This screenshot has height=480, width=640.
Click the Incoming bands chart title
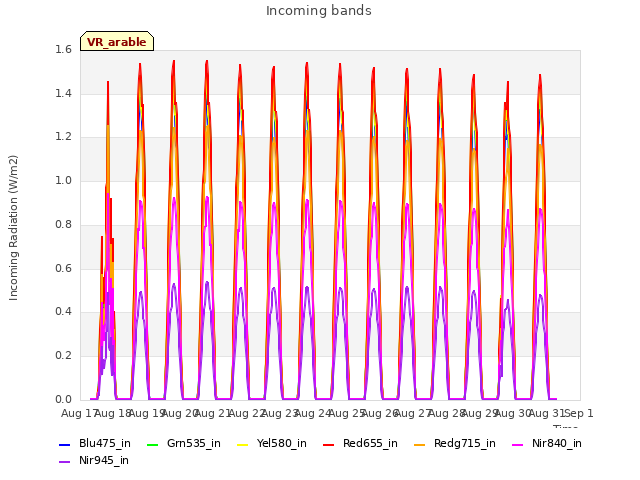click(x=319, y=11)
